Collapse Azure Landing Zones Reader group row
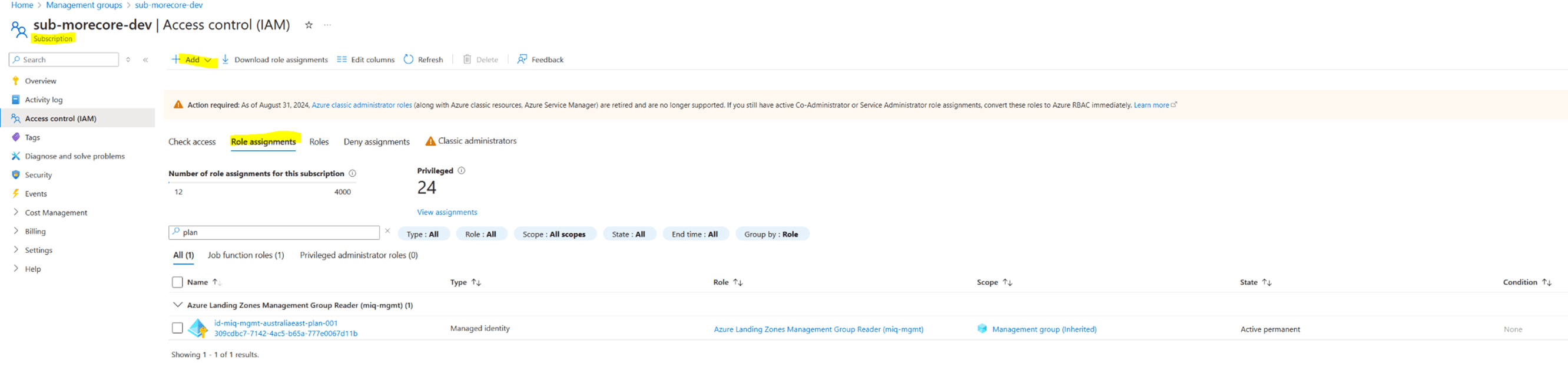Viewport: 1568px width, 376px height. pyautogui.click(x=178, y=305)
